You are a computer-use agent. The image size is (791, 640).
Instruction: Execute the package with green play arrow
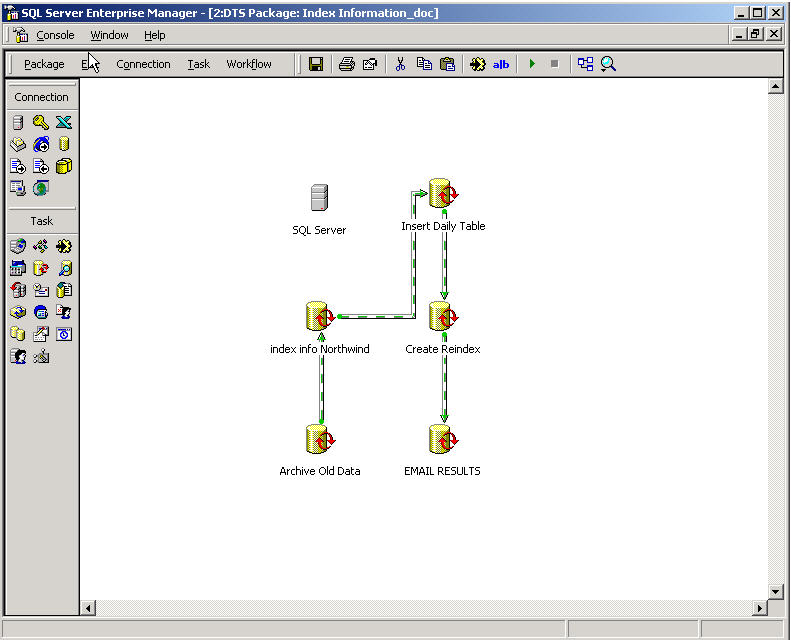pyautogui.click(x=532, y=64)
